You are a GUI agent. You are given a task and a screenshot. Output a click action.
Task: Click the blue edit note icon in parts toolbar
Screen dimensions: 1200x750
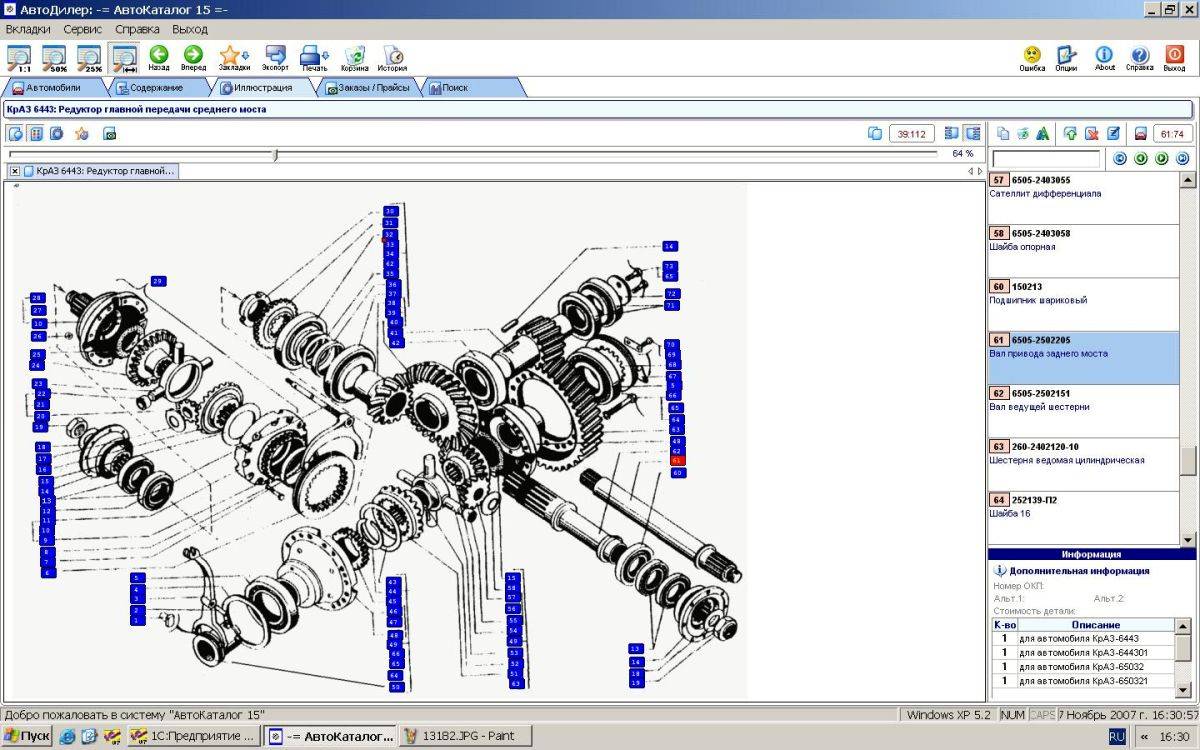tap(1113, 133)
